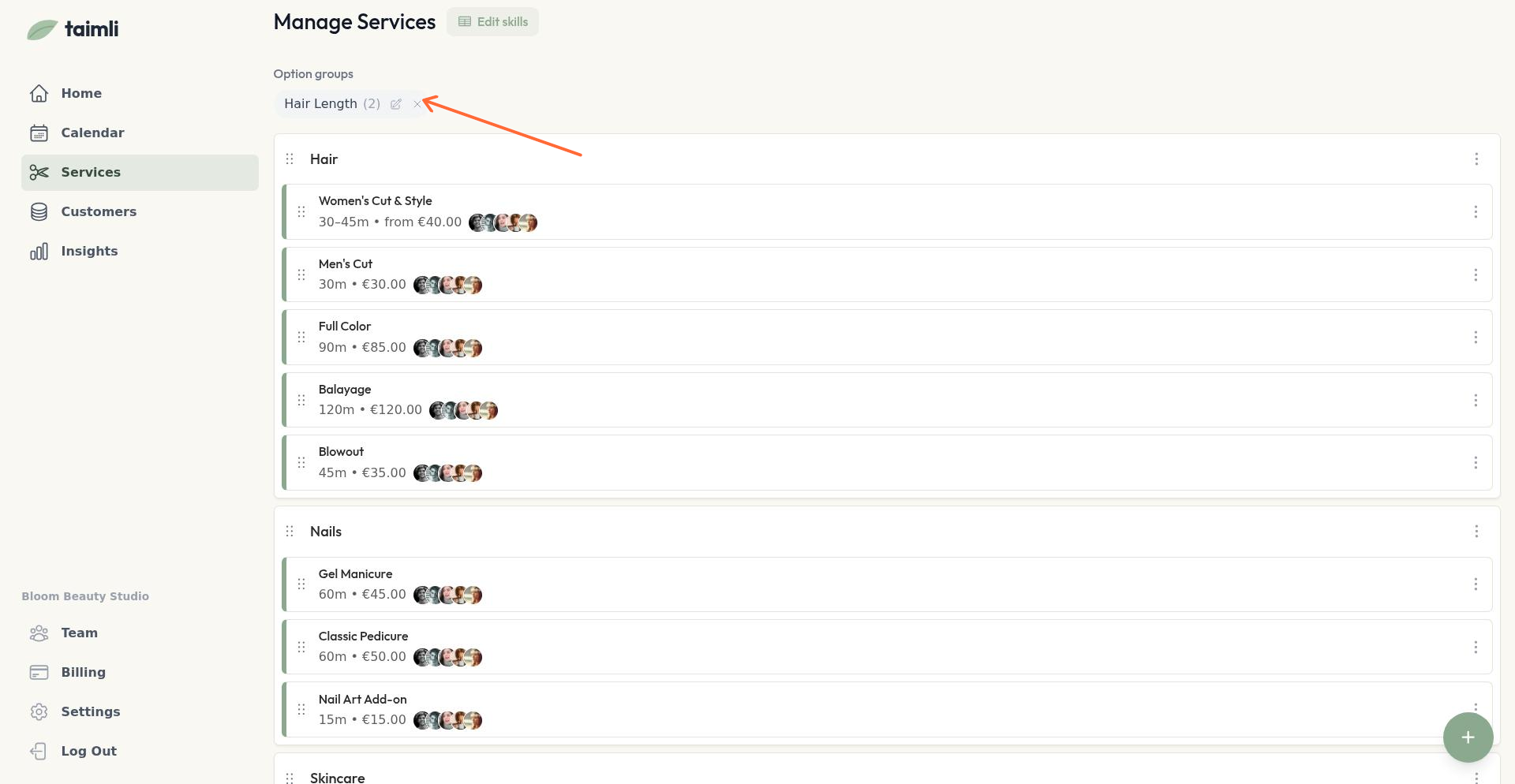Open Billing in the studio menu

click(x=83, y=672)
